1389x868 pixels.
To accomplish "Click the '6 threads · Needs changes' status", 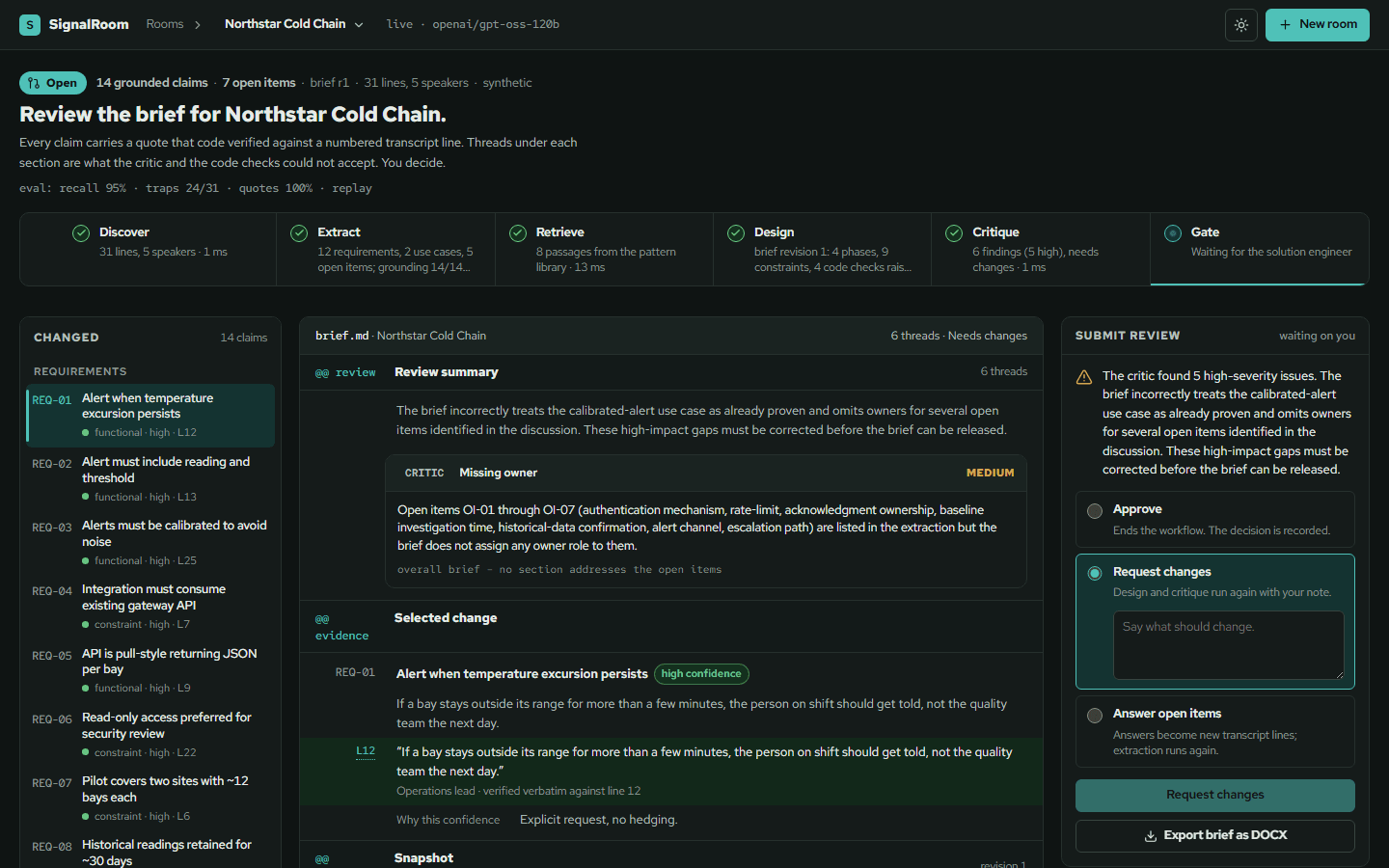I will click(x=959, y=336).
